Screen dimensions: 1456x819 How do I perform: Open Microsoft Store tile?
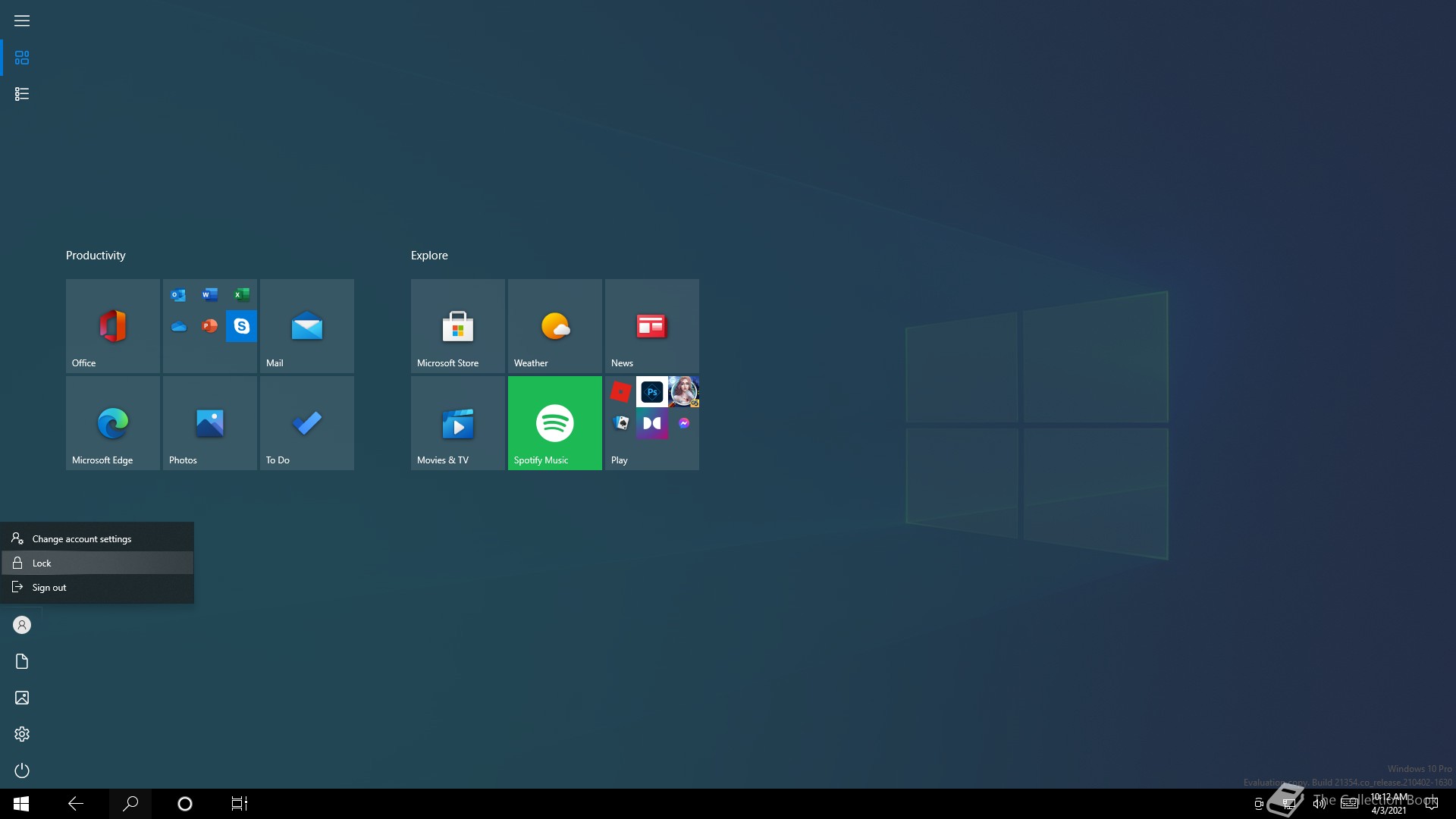point(458,326)
